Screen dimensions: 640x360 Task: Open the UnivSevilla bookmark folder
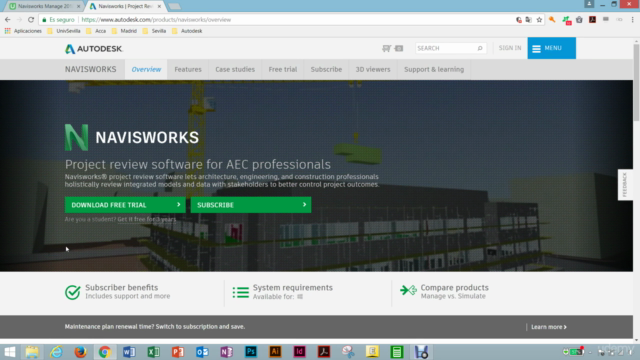(x=64, y=31)
